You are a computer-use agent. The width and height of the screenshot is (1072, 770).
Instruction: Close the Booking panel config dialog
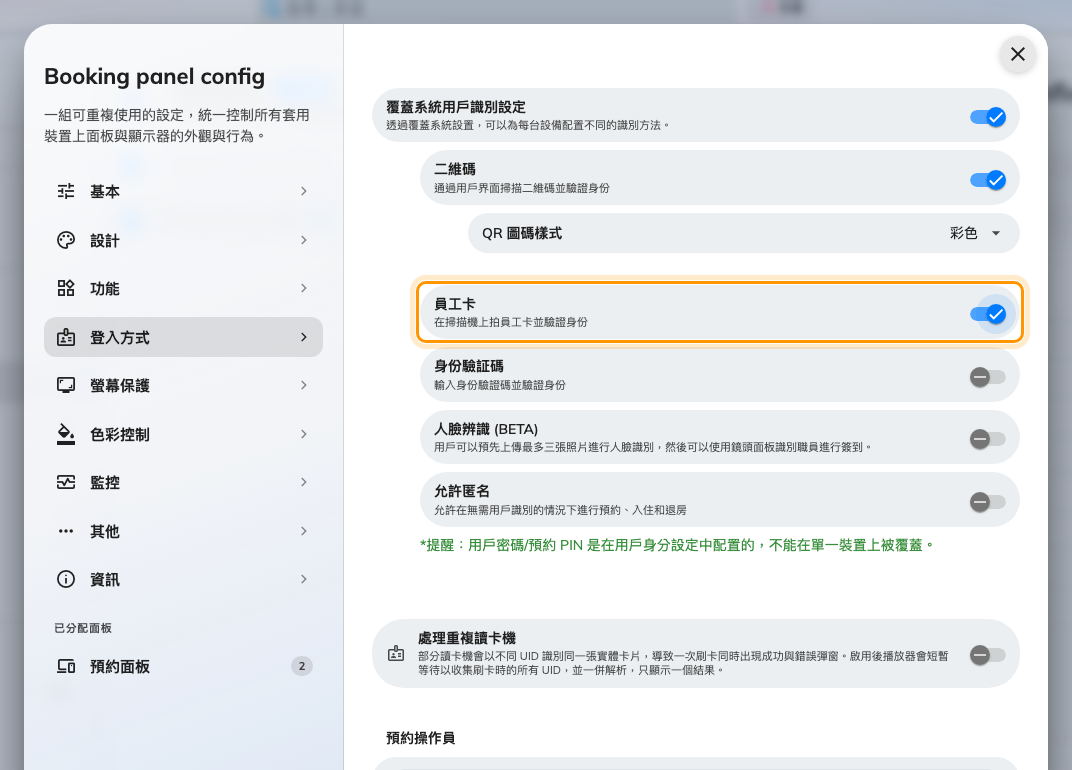tap(1017, 54)
